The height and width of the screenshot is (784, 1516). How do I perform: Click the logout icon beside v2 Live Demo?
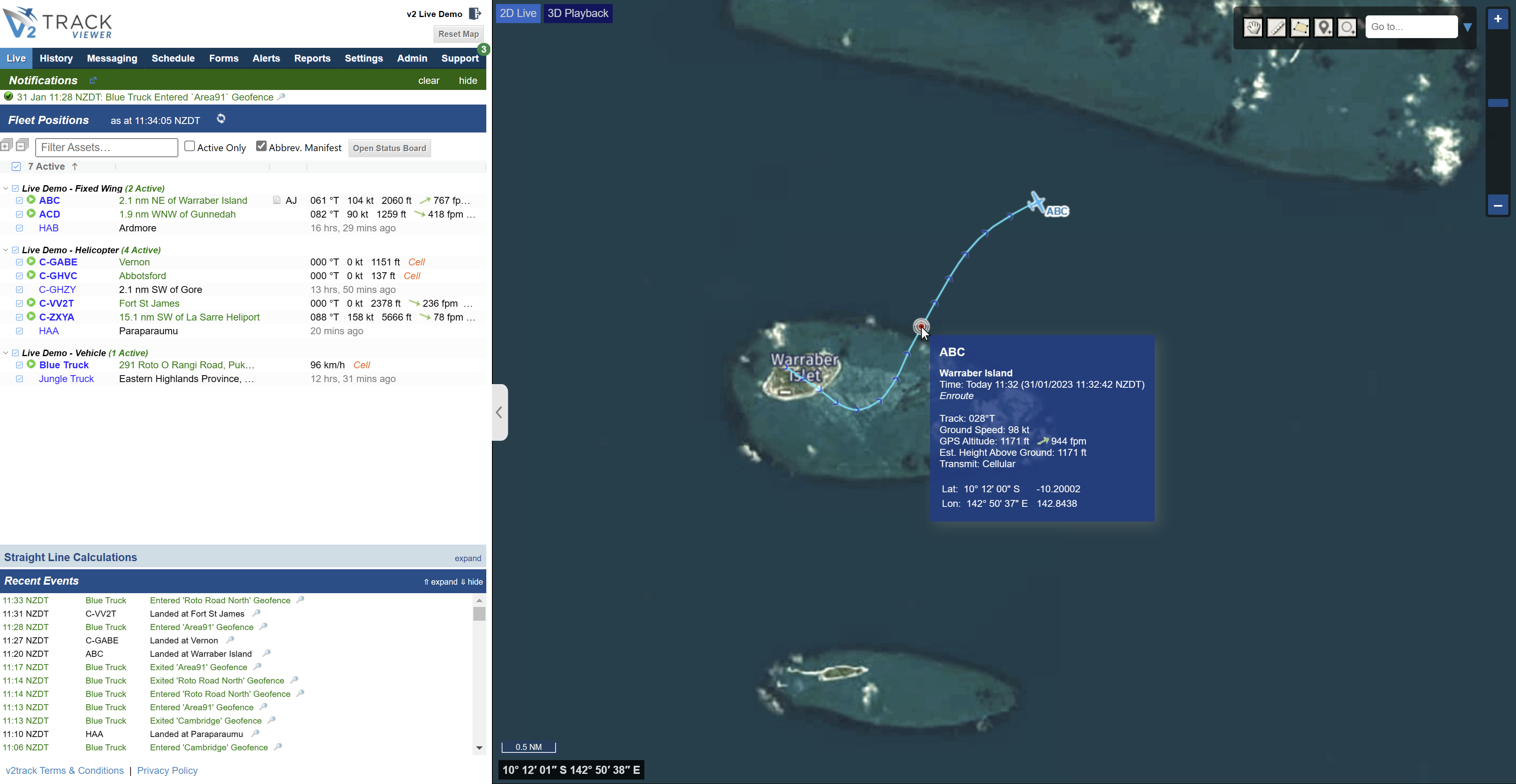pyautogui.click(x=475, y=13)
